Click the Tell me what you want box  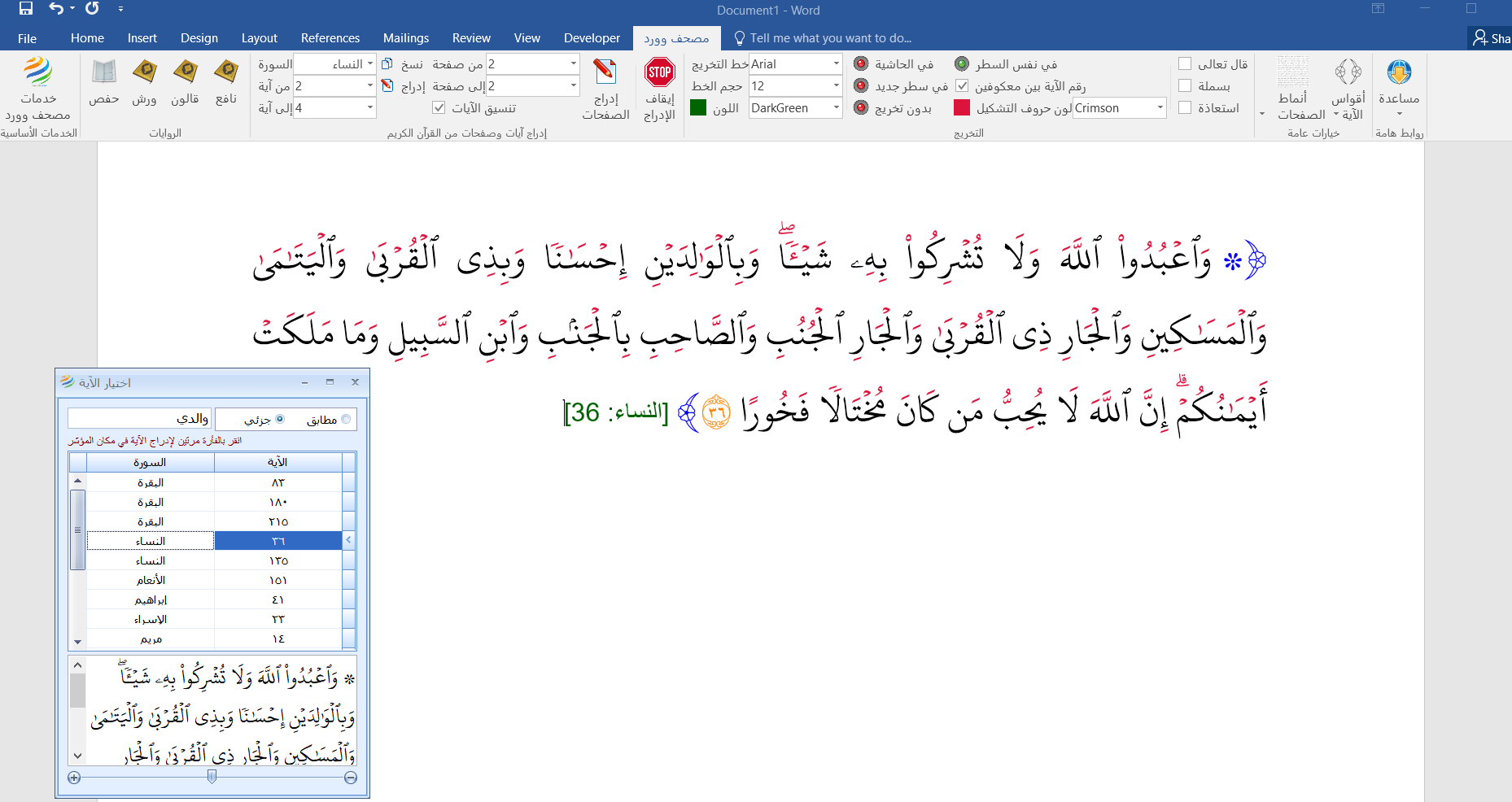click(x=830, y=38)
